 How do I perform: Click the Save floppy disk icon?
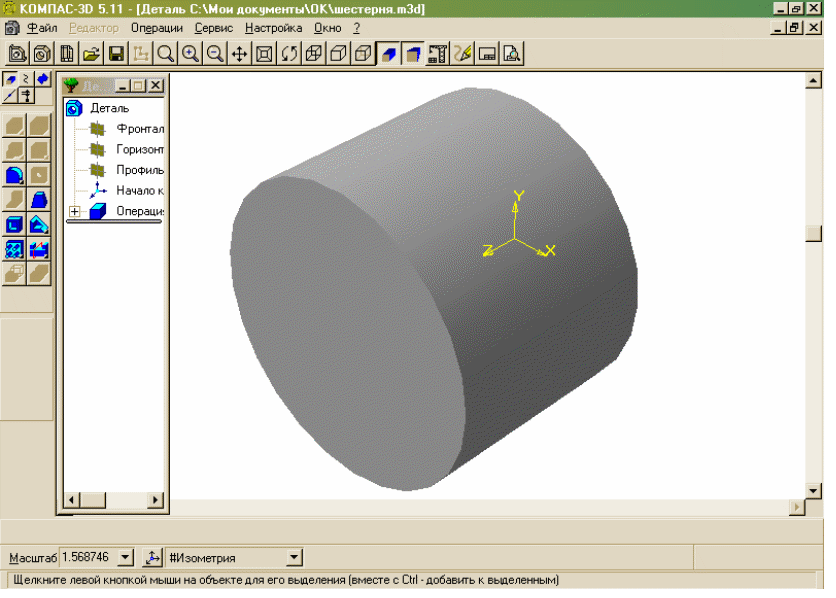tap(116, 54)
